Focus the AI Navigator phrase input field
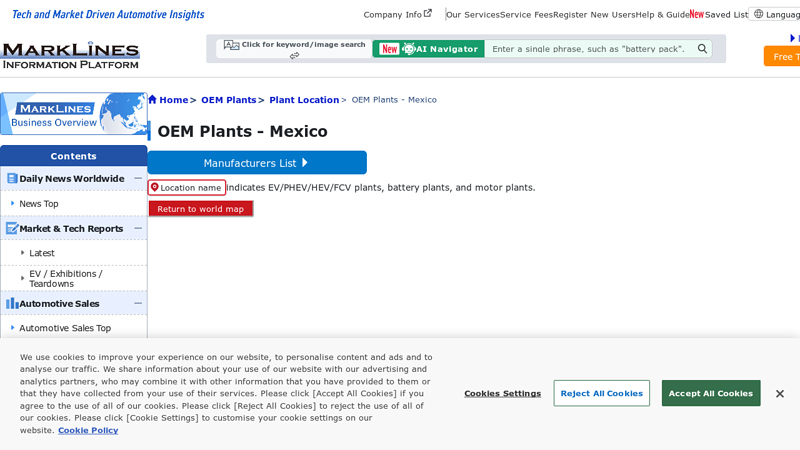The image size is (800, 450). point(589,48)
